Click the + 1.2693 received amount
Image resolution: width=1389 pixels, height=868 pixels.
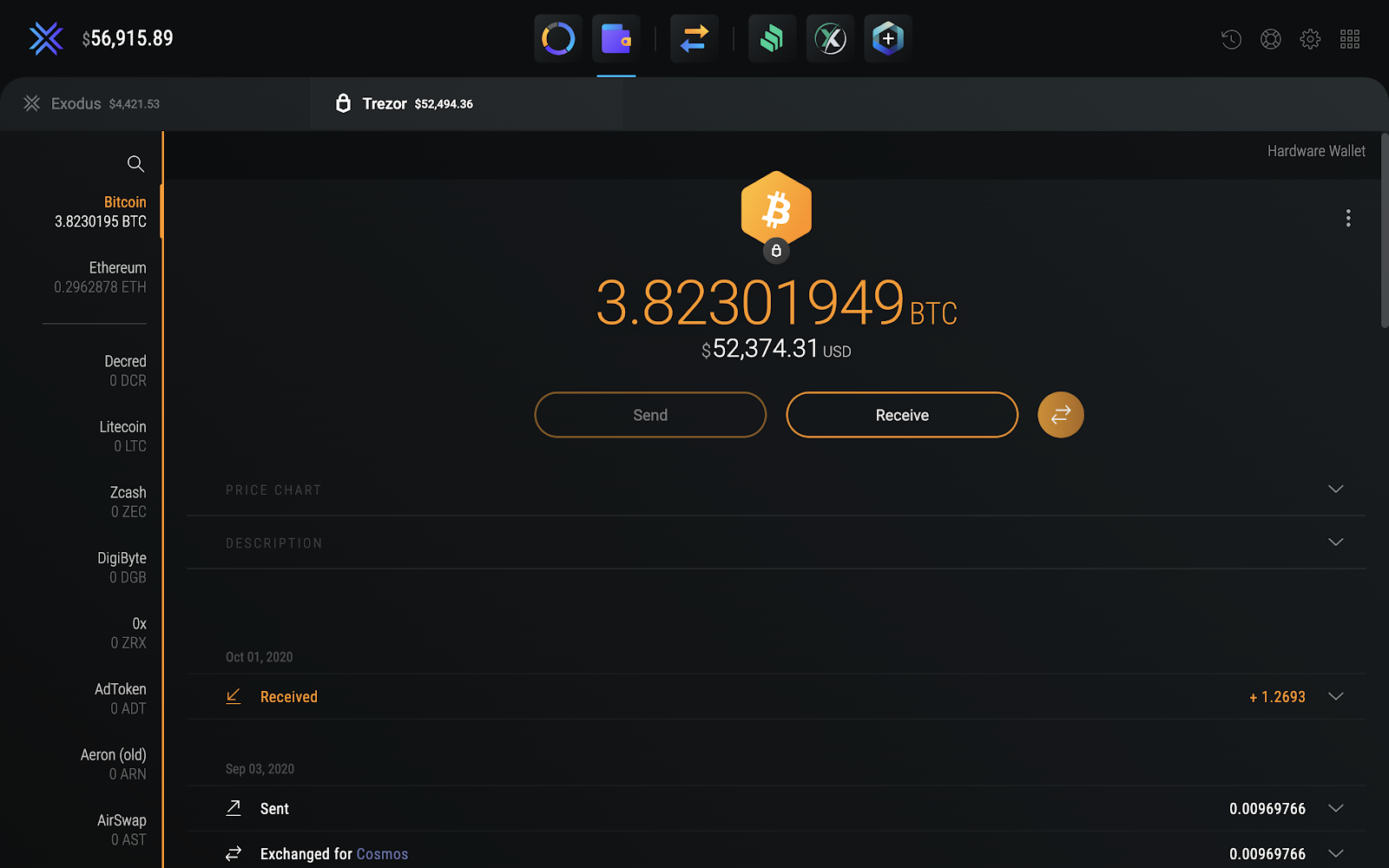[1277, 697]
